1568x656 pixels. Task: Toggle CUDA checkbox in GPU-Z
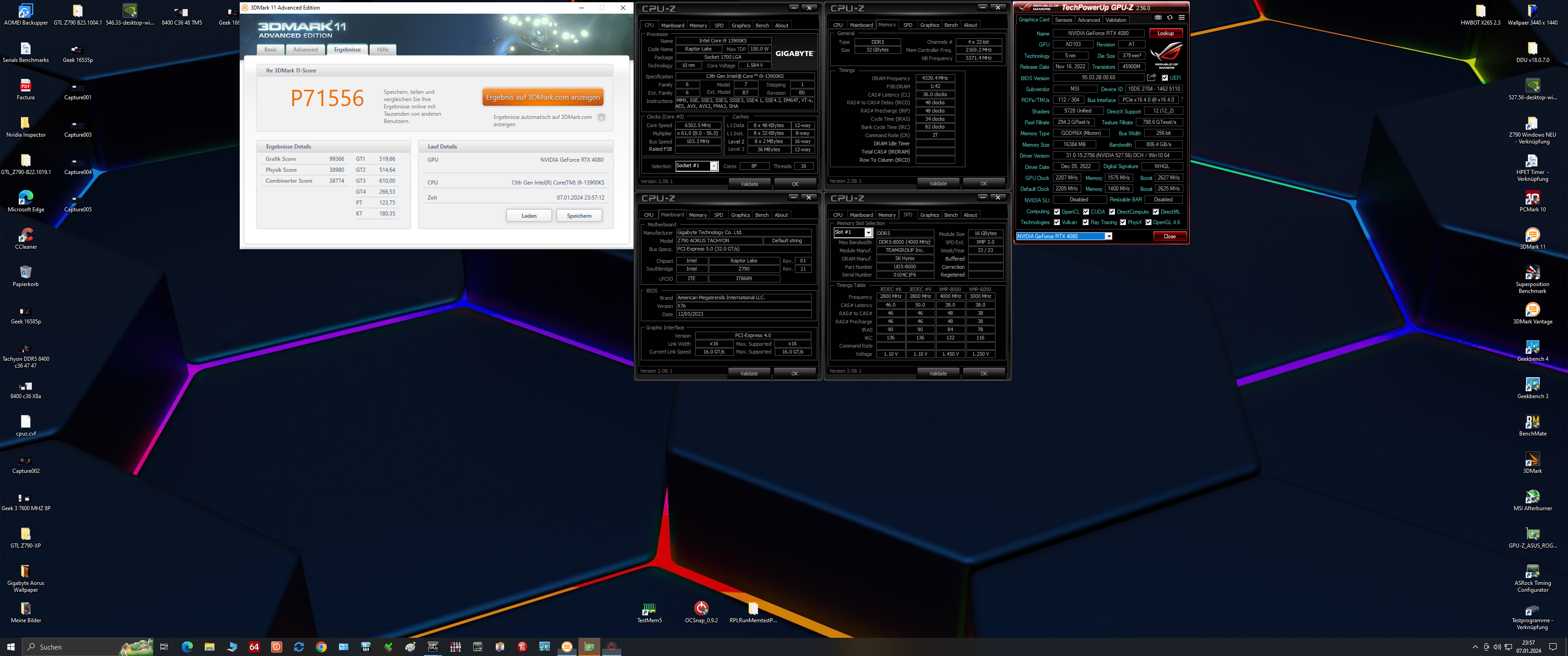1086,212
